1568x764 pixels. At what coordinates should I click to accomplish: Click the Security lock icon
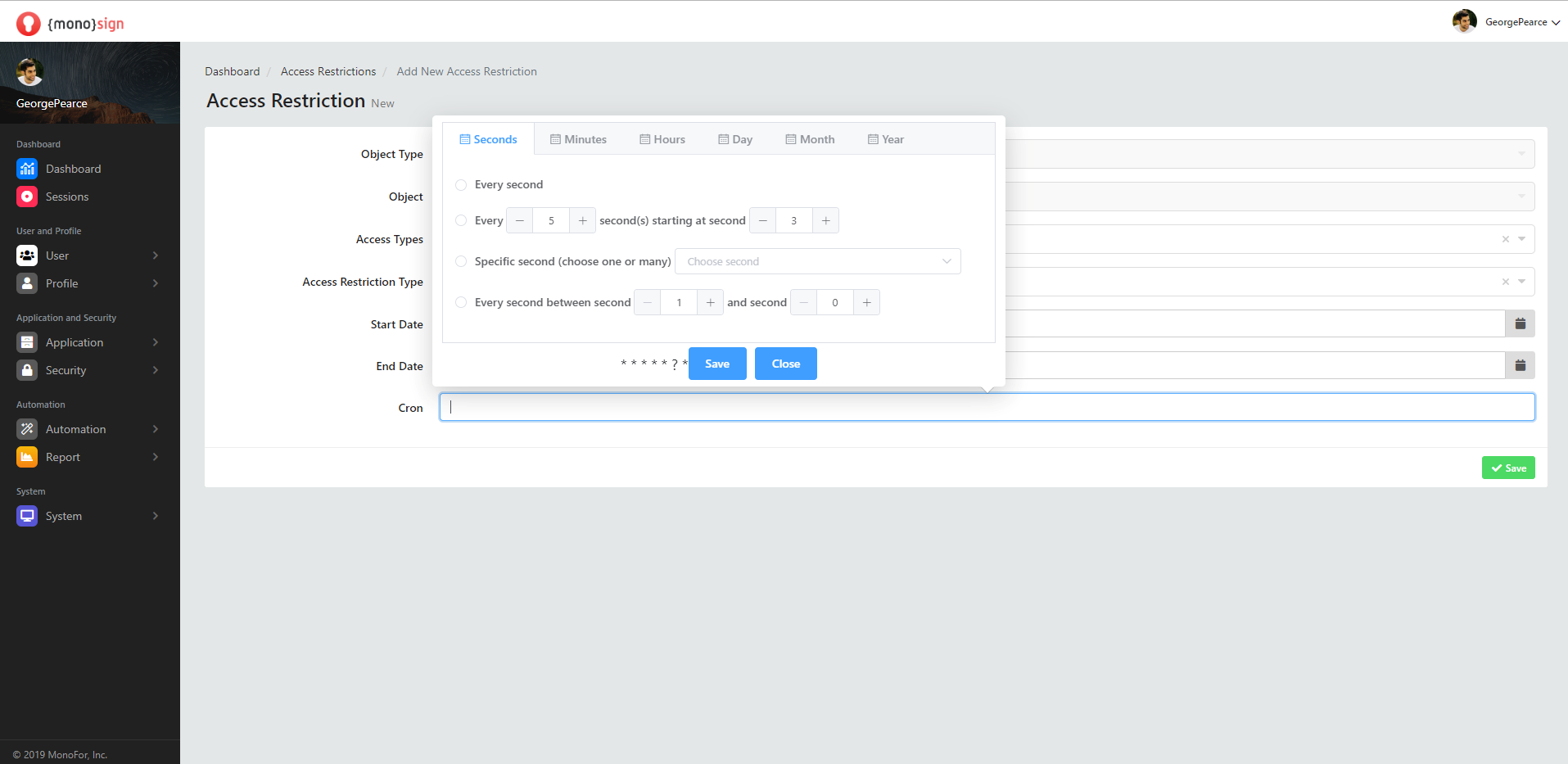tap(27, 370)
